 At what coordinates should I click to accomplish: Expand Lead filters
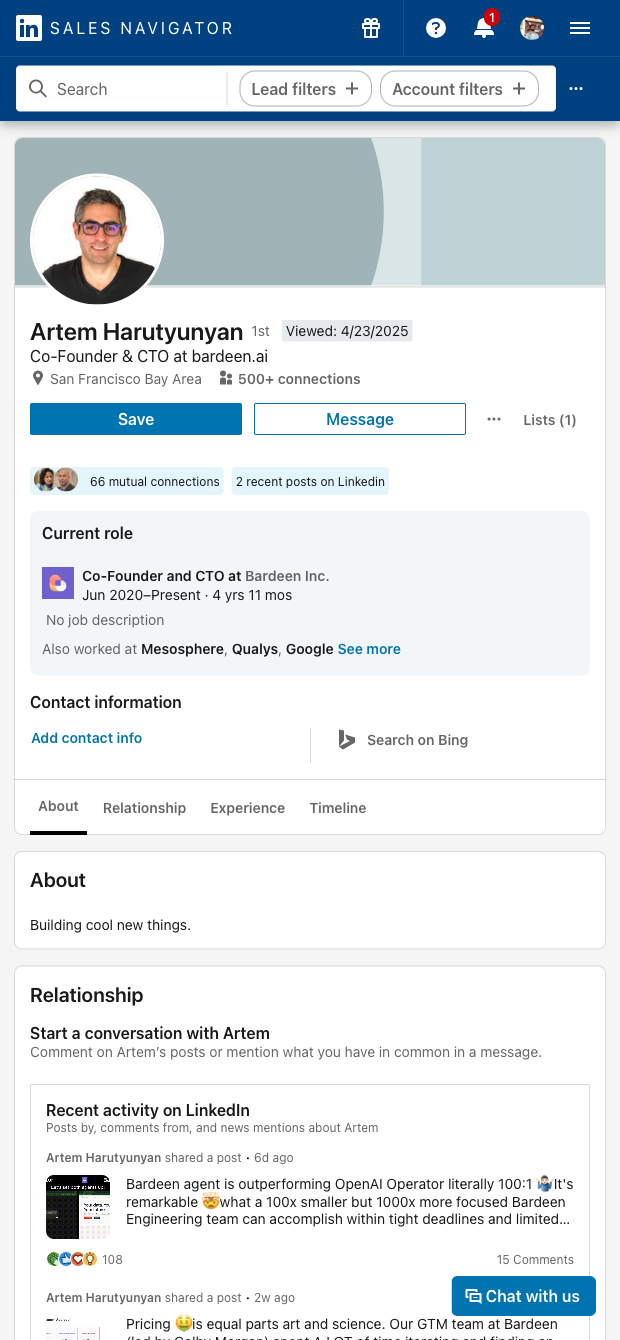305,89
